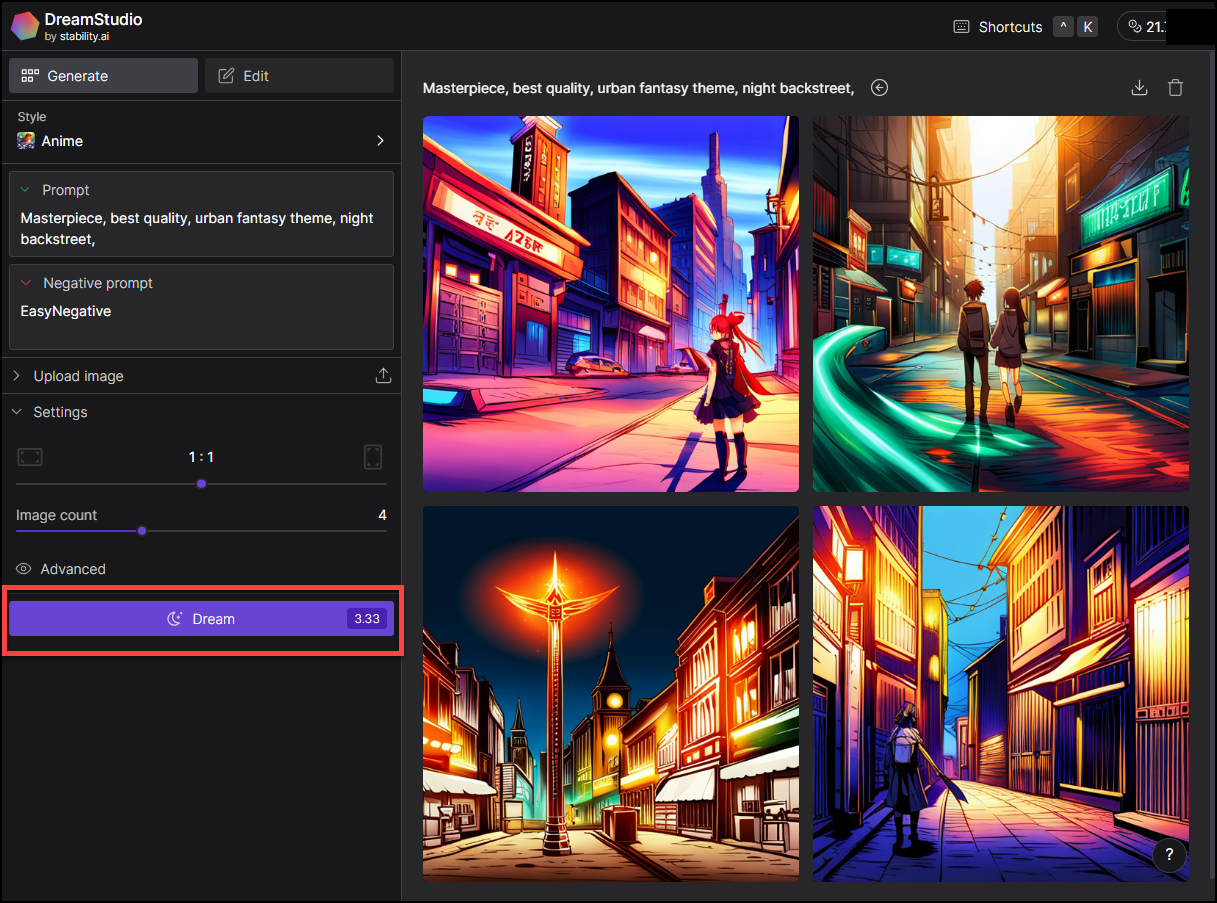Click the DreamStudio hexagon logo
Image resolution: width=1217 pixels, height=903 pixels.
tap(25, 27)
